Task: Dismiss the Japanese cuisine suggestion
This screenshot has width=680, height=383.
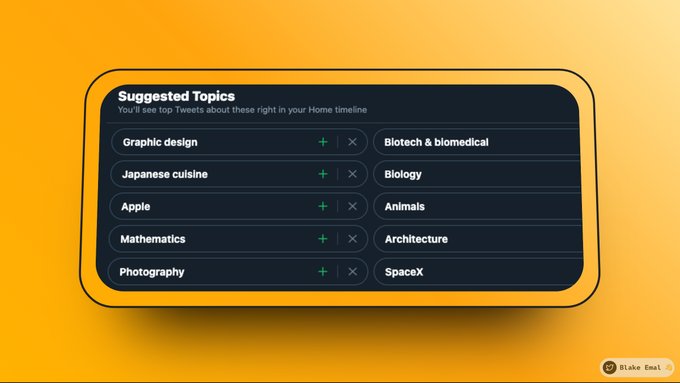Action: click(x=353, y=174)
